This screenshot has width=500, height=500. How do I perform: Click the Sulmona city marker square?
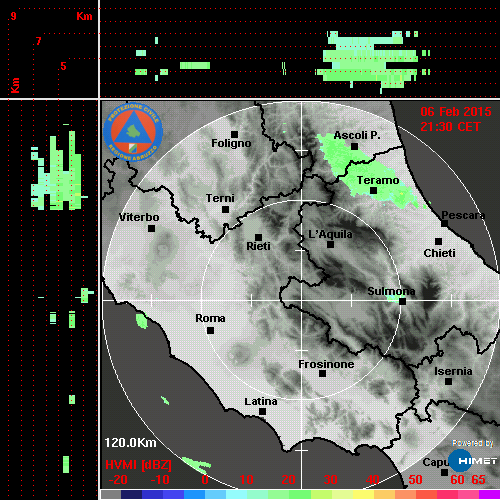(403, 301)
